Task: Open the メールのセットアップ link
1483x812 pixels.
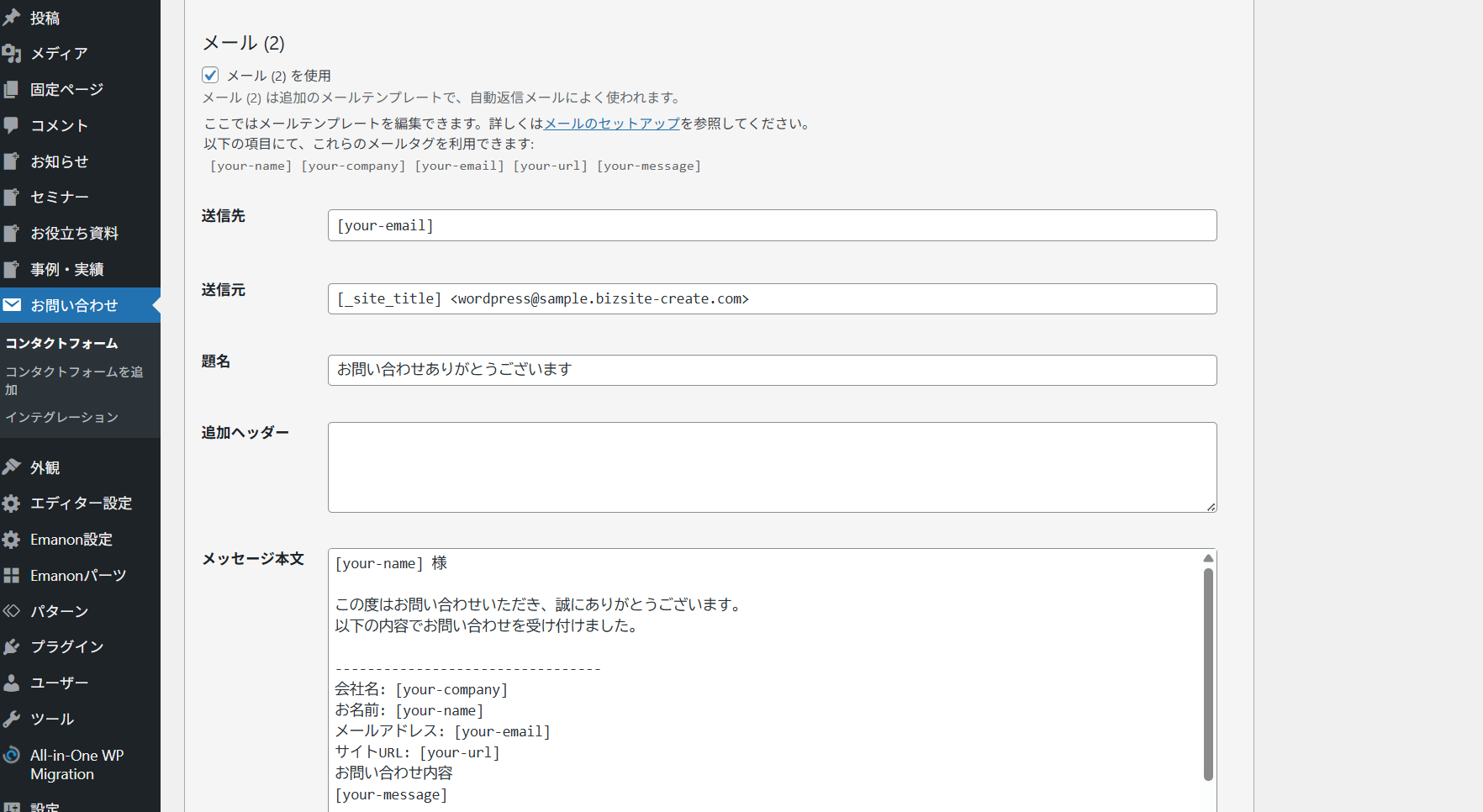Action: pos(611,124)
